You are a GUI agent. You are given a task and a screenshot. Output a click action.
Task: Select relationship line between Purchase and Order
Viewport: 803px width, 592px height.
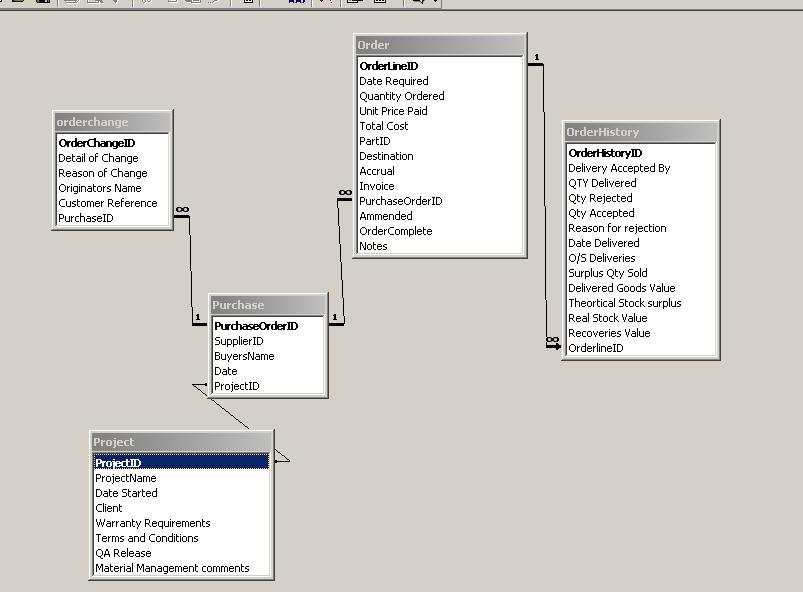point(340,261)
